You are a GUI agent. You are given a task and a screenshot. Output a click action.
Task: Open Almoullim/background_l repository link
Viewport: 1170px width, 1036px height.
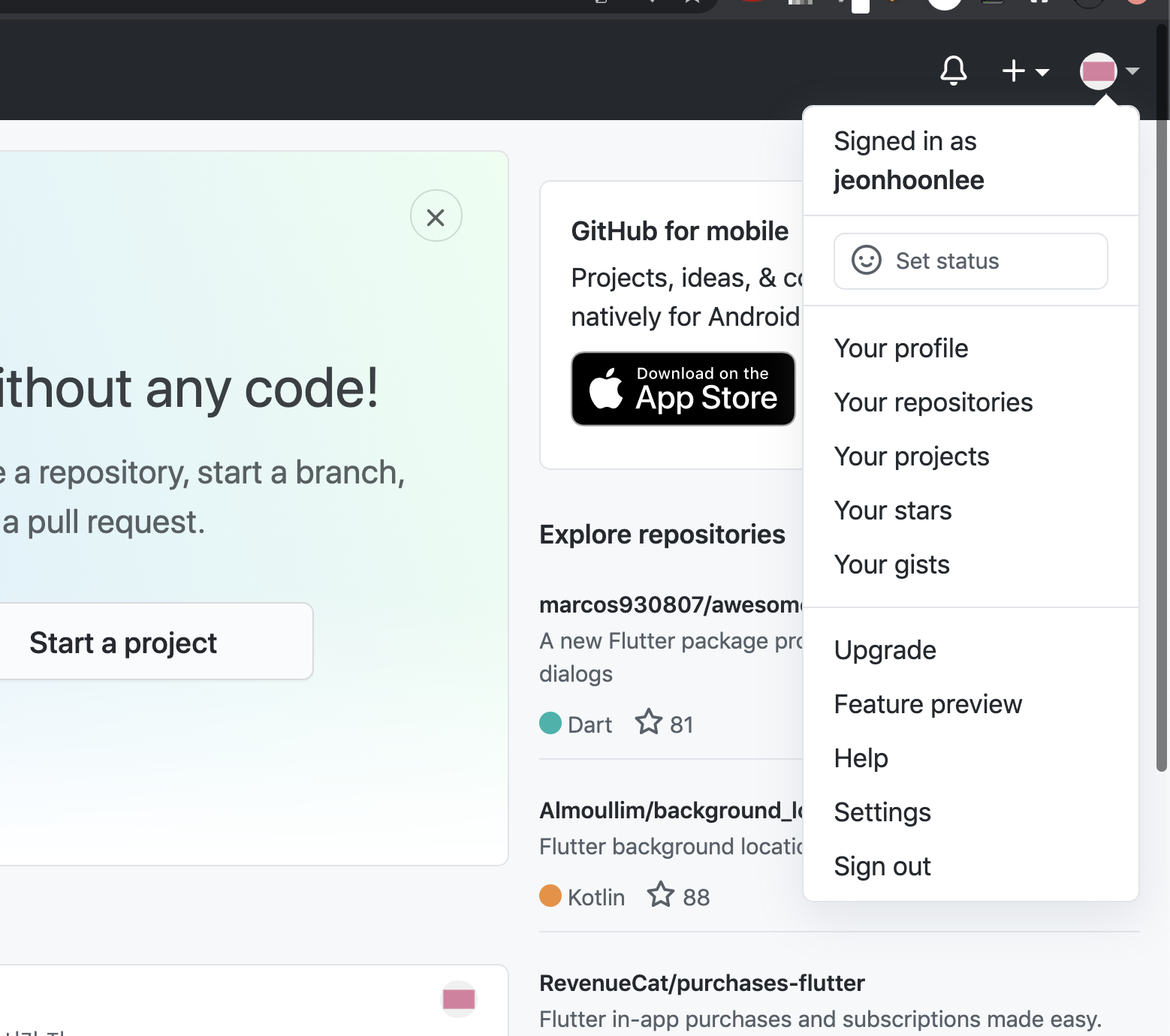(671, 810)
